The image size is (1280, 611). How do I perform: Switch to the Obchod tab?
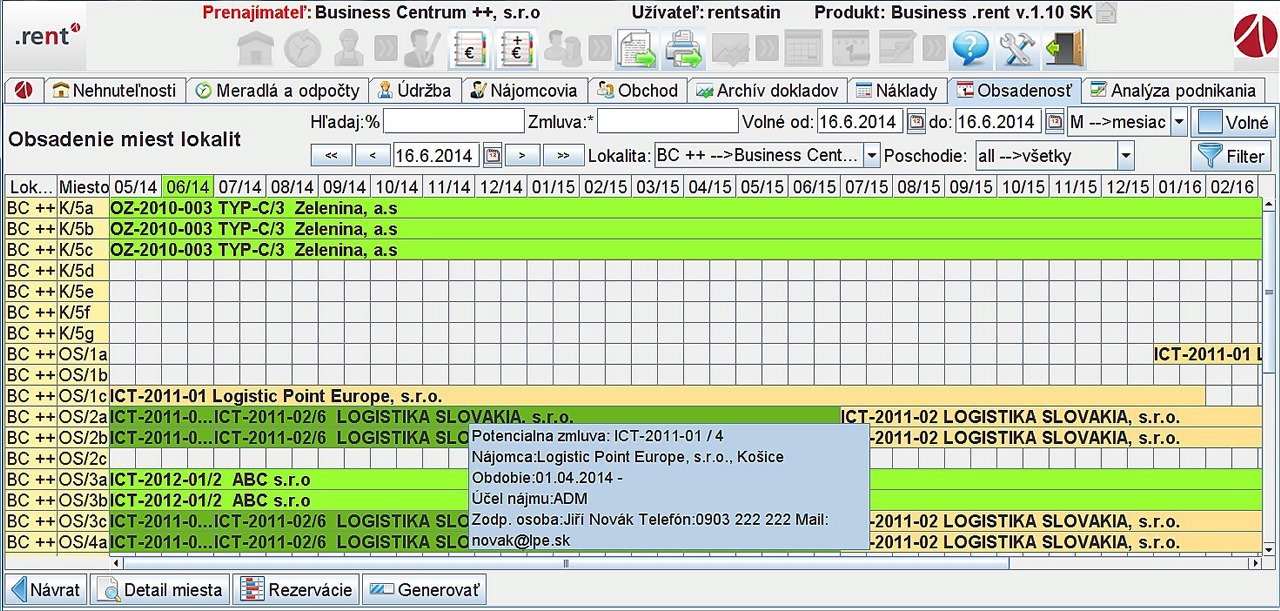pos(637,90)
